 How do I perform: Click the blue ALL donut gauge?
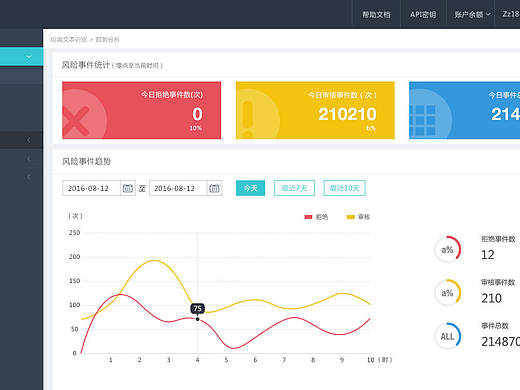click(x=448, y=336)
